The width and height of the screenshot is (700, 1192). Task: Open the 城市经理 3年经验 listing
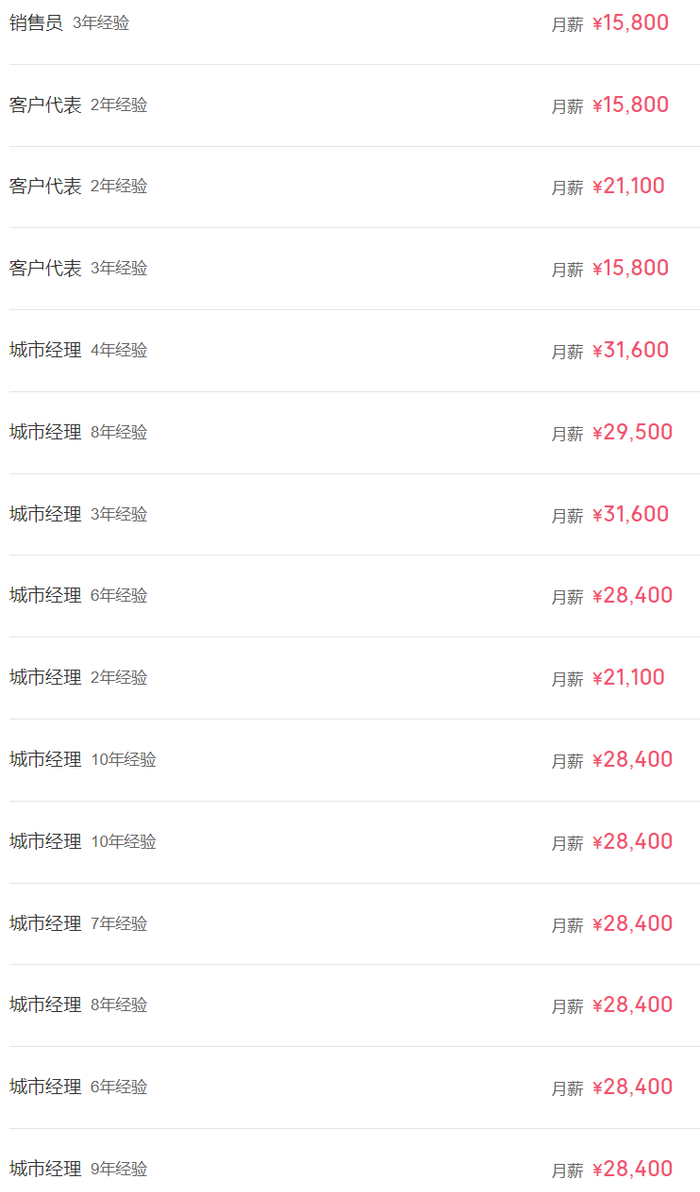[x=46, y=514]
